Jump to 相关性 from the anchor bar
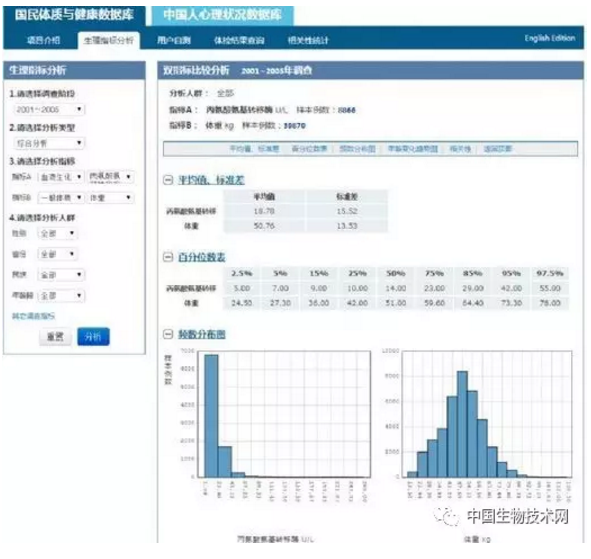 (460, 149)
